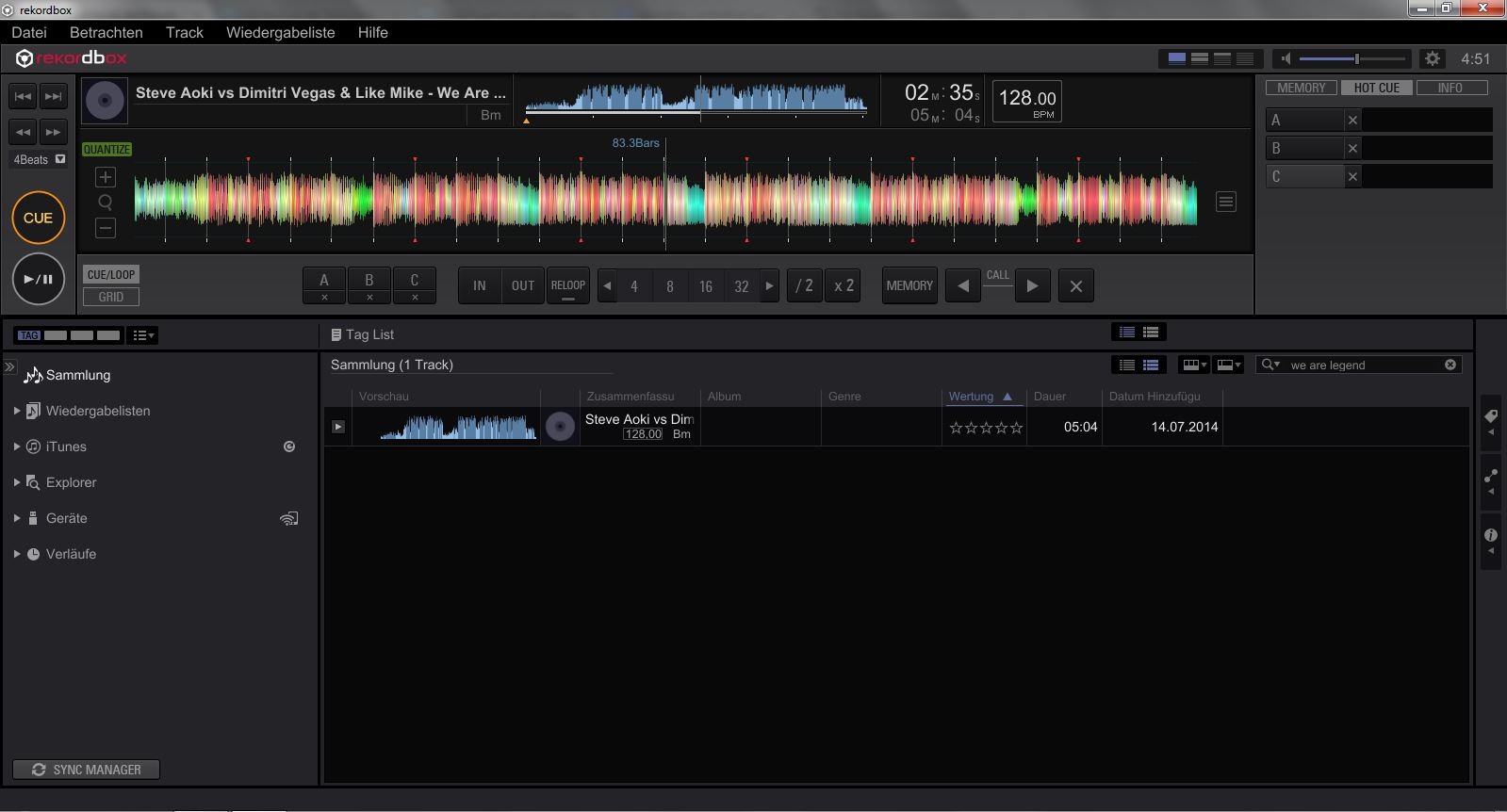Expand iTunes tree node
This screenshot has width=1507, height=812.
pyautogui.click(x=17, y=447)
